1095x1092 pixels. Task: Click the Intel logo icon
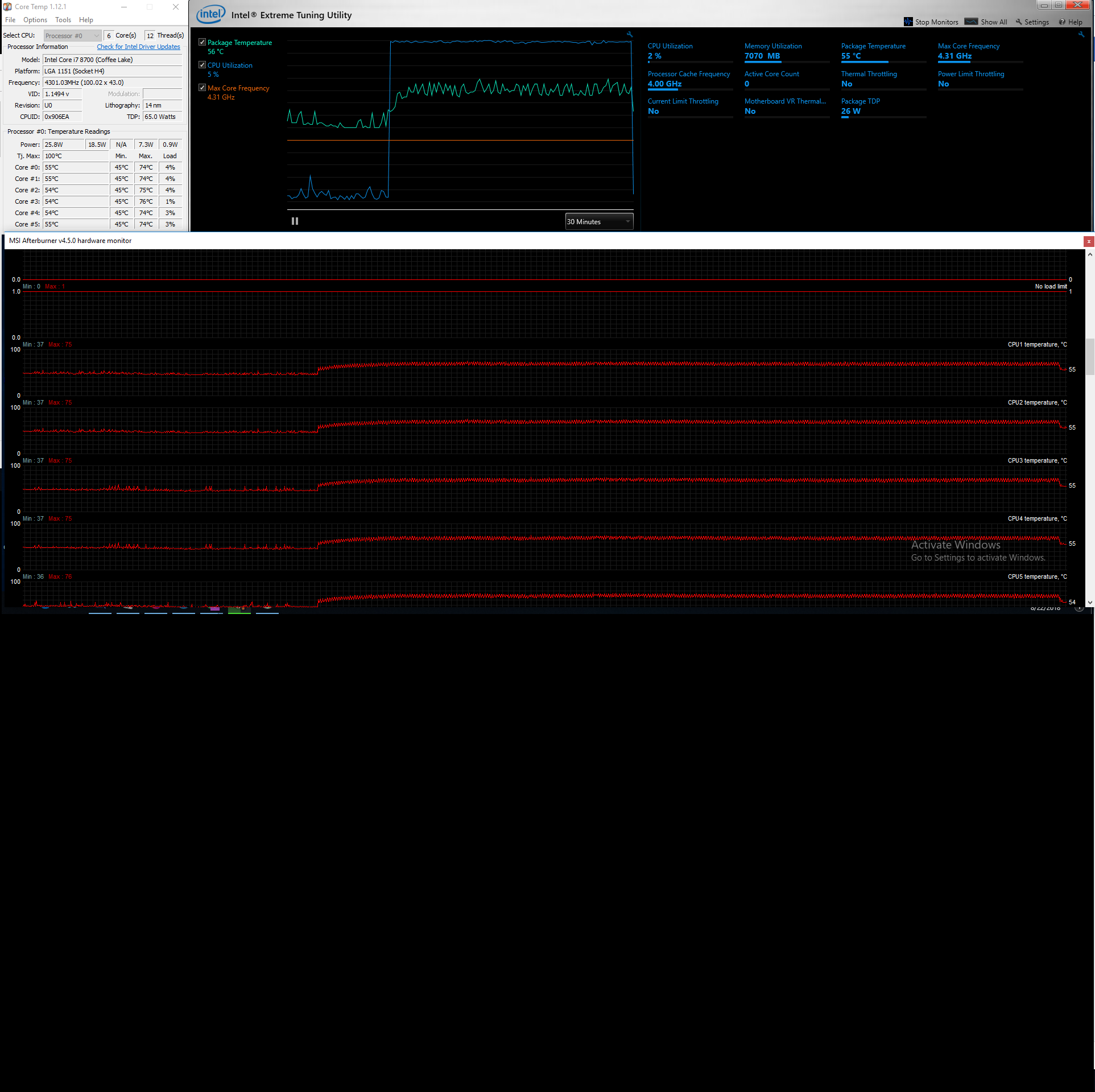tap(210, 14)
